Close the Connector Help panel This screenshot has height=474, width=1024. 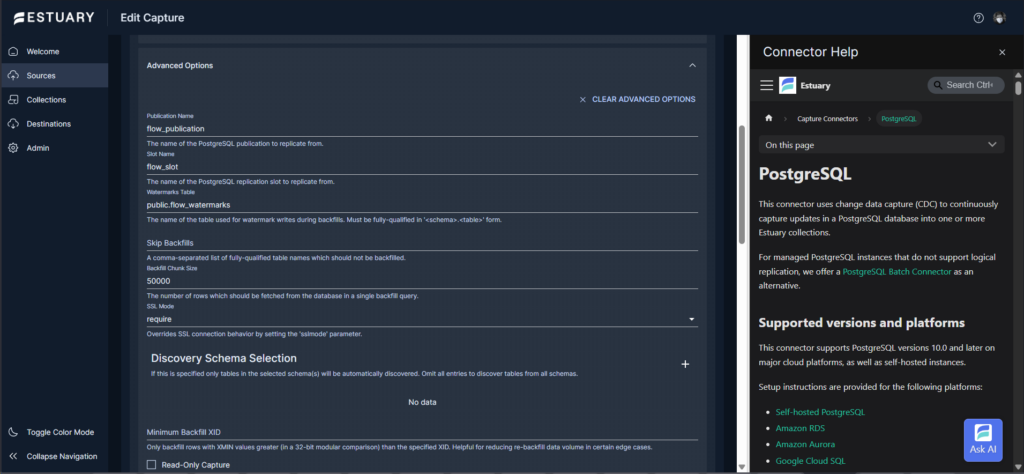click(x=1002, y=52)
